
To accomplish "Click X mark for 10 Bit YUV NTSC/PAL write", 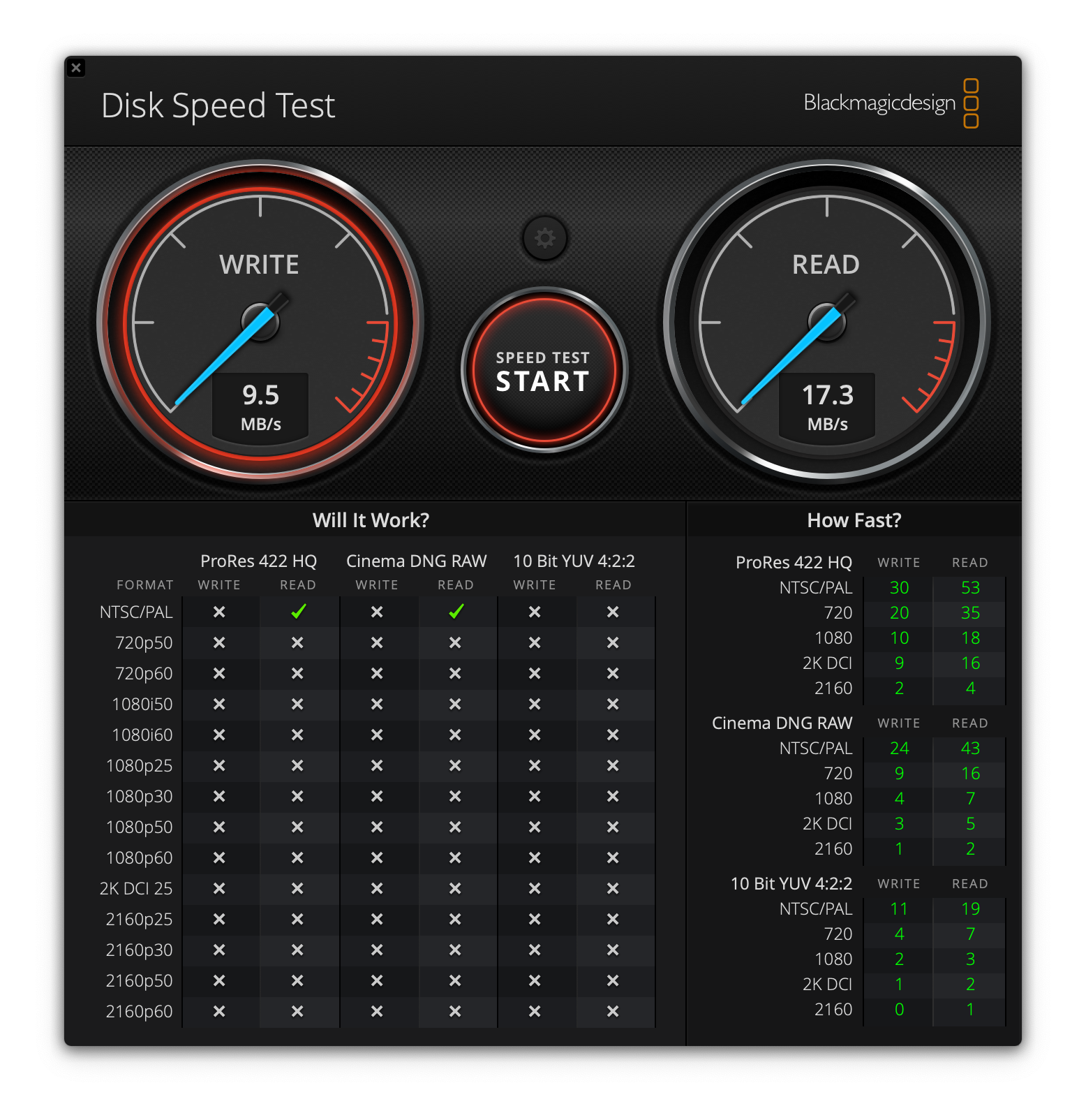I will (535, 612).
